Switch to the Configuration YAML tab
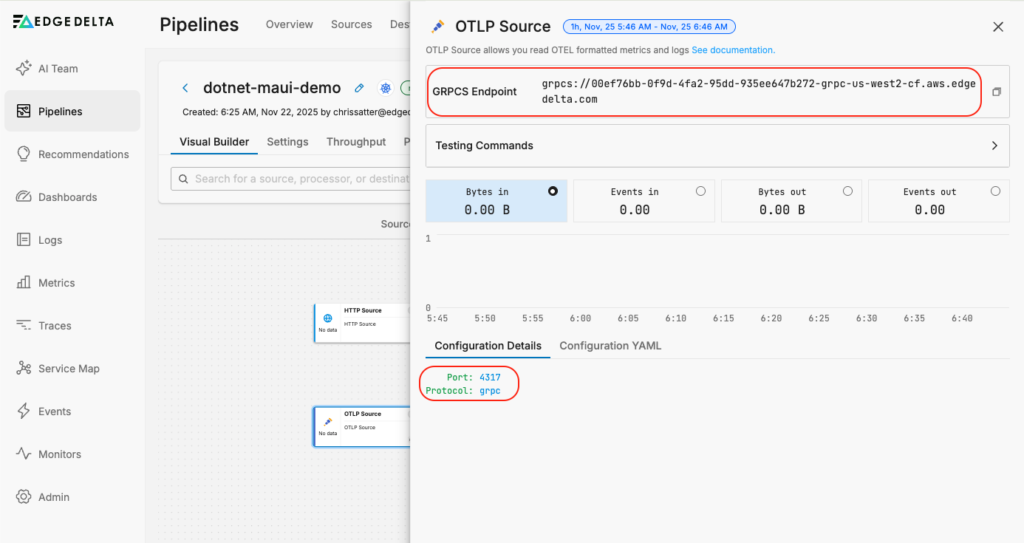 610,346
